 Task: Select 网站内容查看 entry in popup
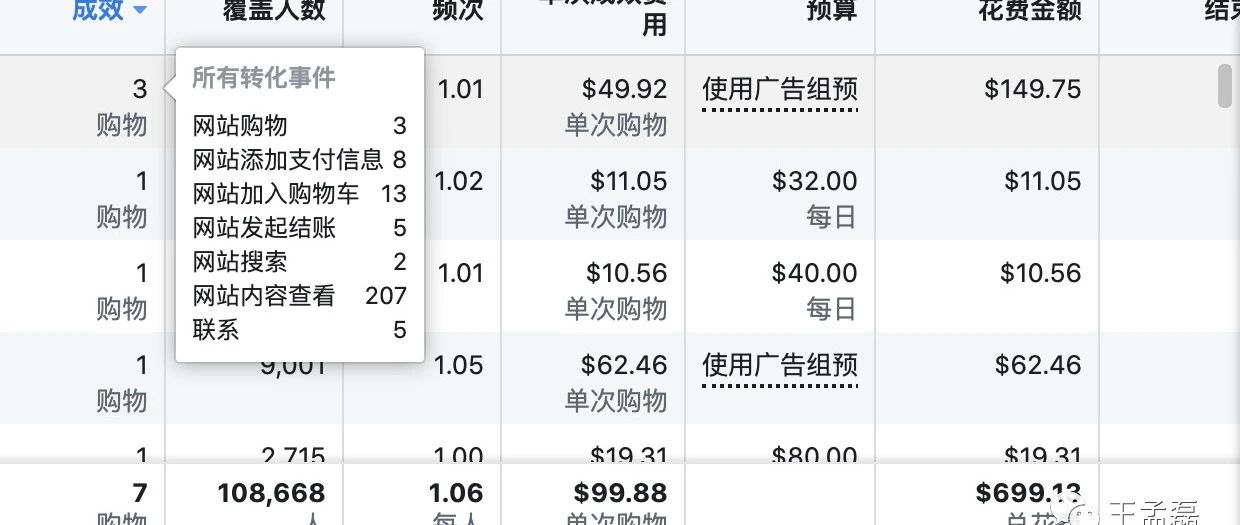[300, 295]
